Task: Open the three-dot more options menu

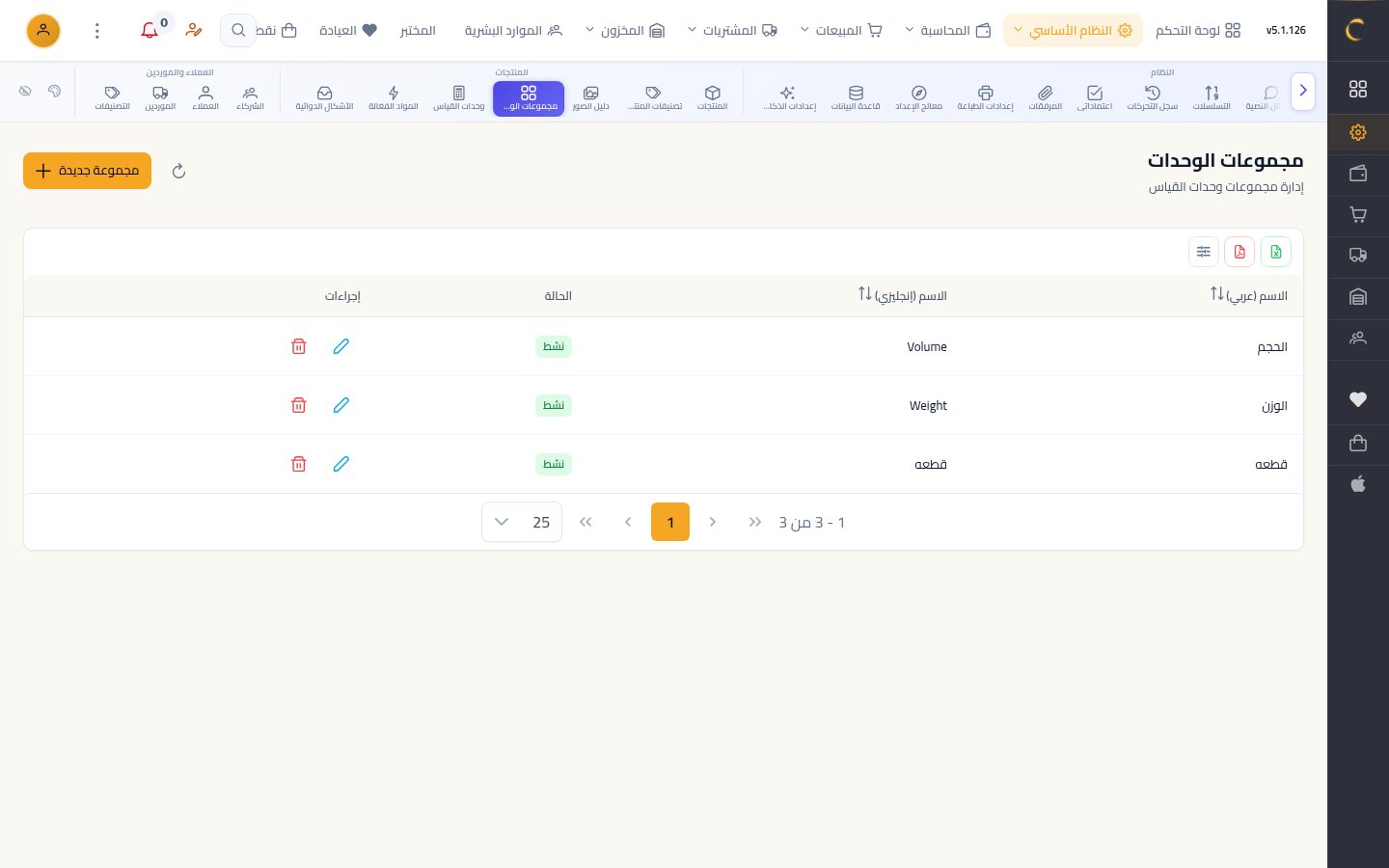Action: [x=97, y=31]
